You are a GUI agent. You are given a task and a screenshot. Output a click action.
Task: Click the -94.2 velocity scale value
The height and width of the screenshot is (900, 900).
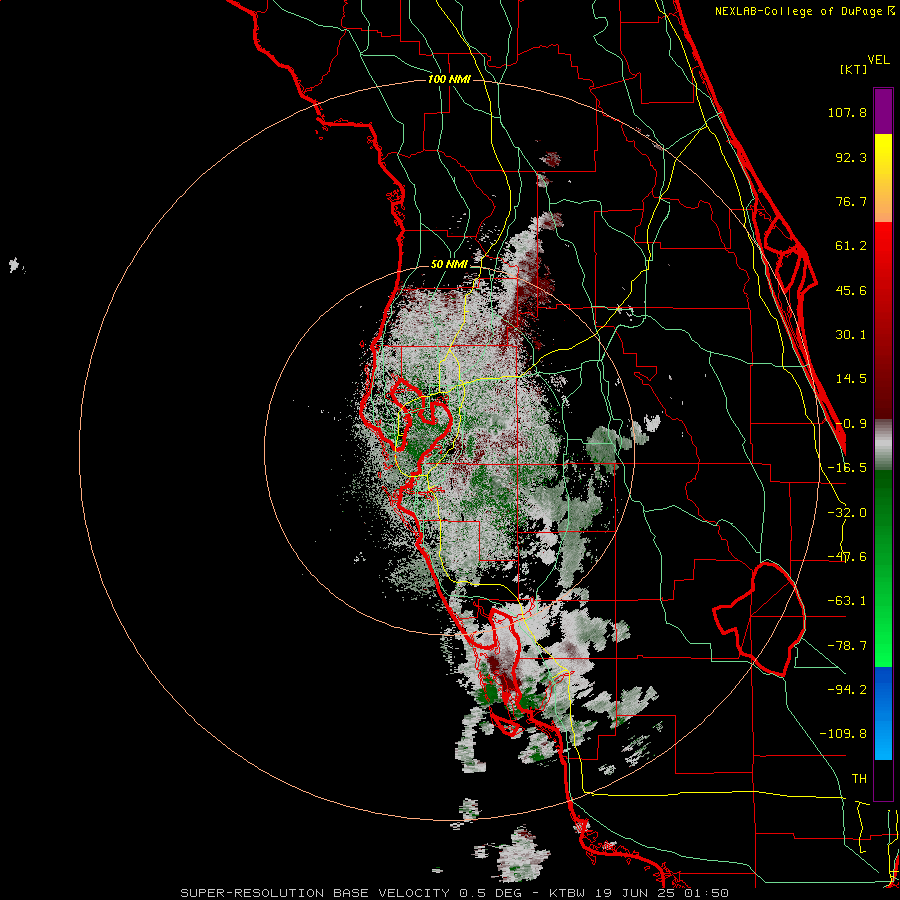[x=847, y=690]
